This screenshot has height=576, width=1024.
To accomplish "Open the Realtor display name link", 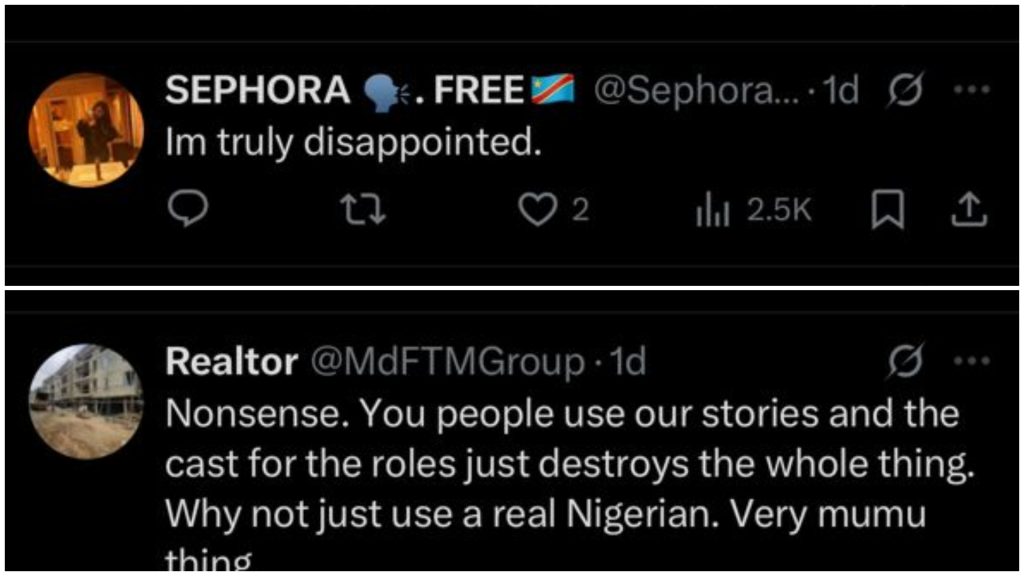I will pyautogui.click(x=231, y=363).
